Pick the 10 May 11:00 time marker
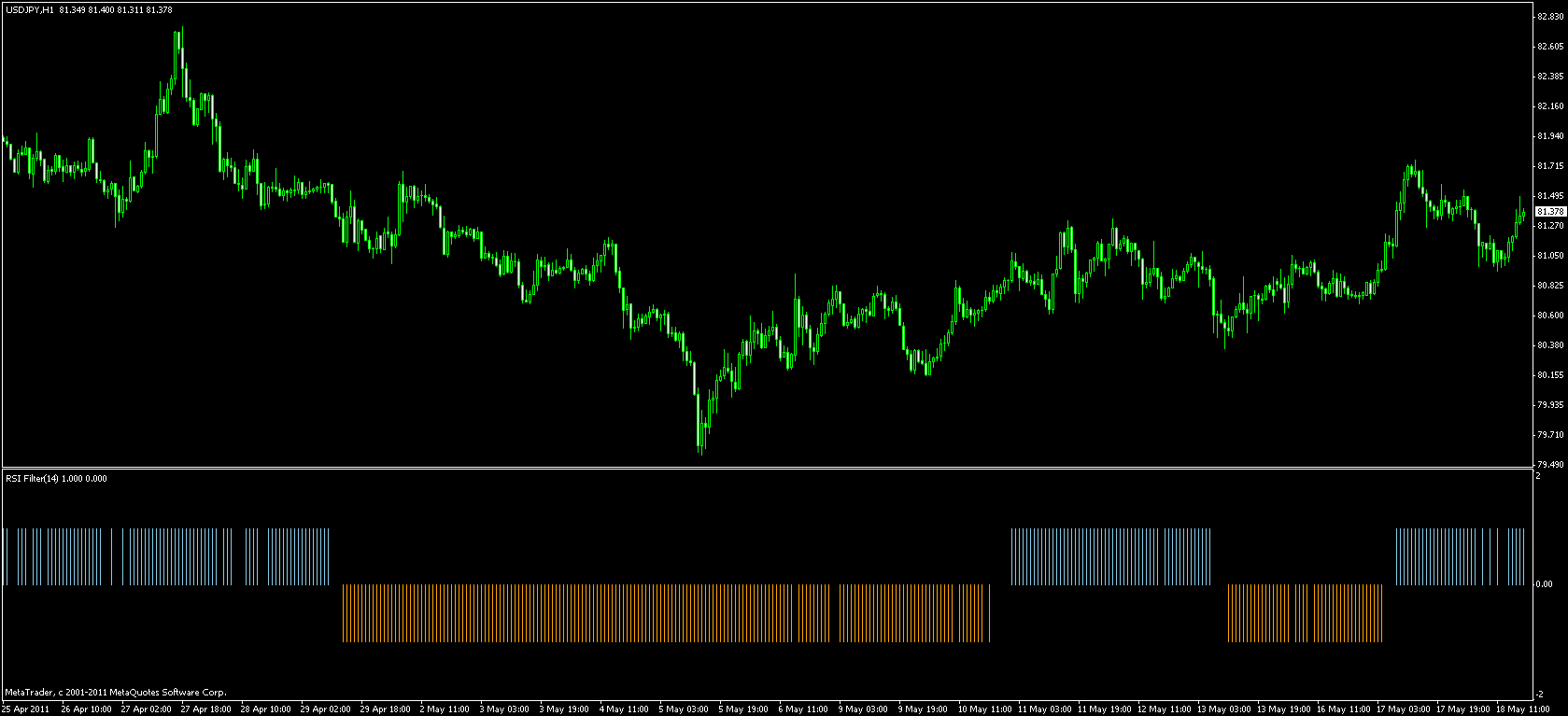 pos(982,709)
